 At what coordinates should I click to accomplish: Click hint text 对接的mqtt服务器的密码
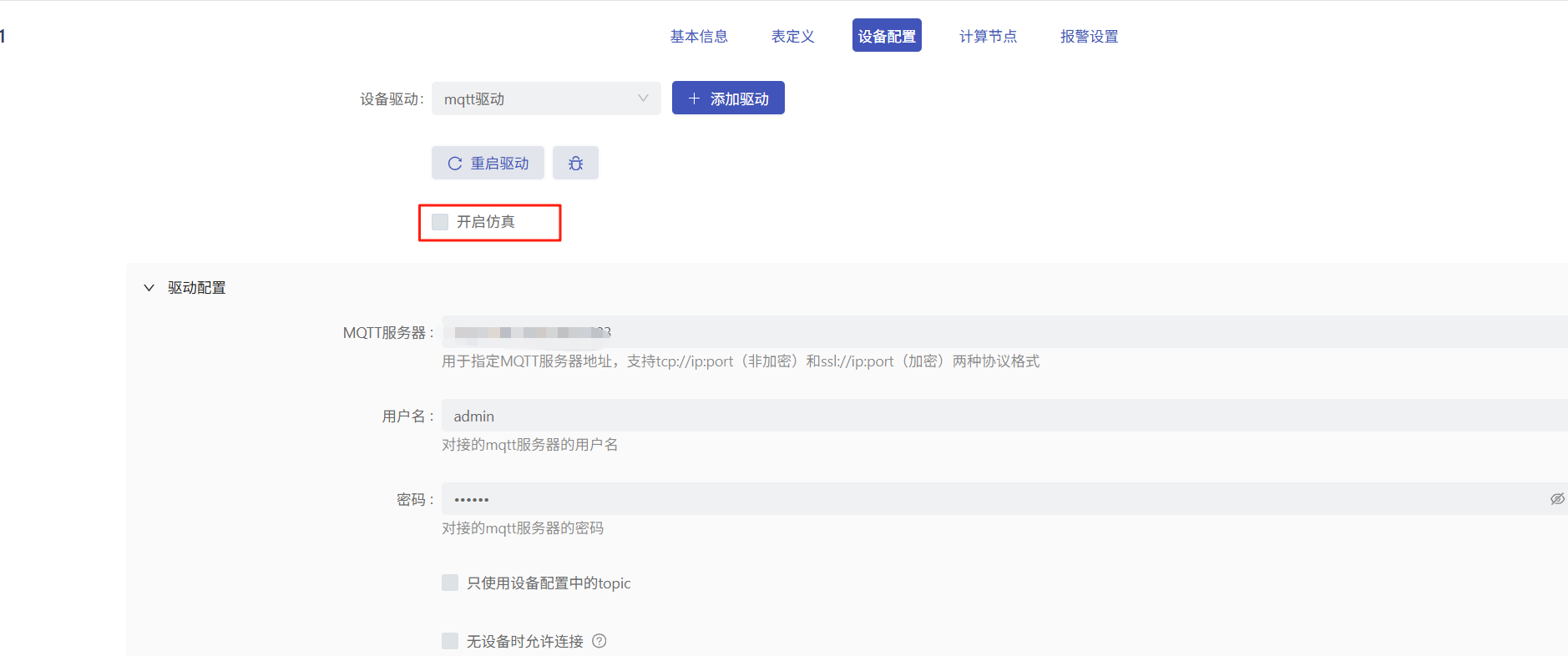coord(523,528)
